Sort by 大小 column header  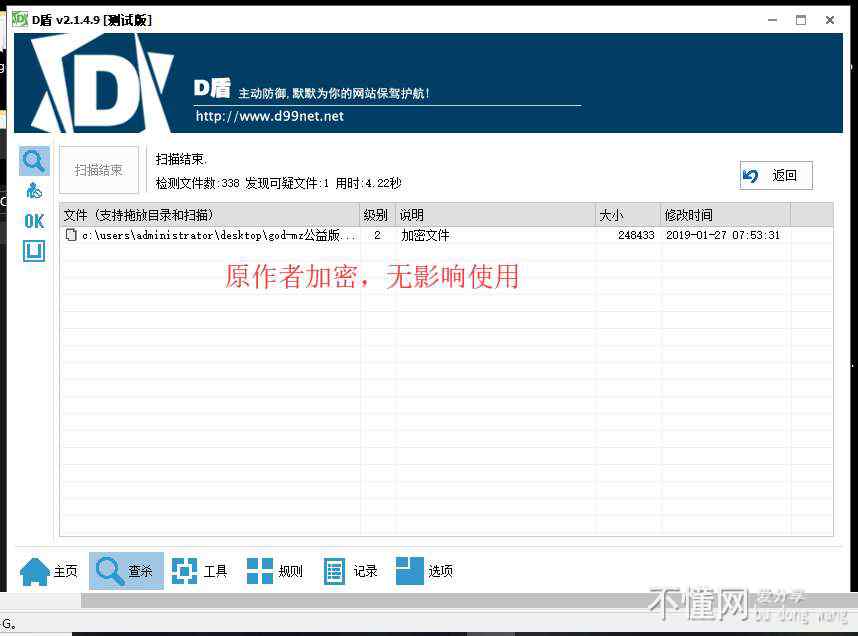pyautogui.click(x=628, y=215)
